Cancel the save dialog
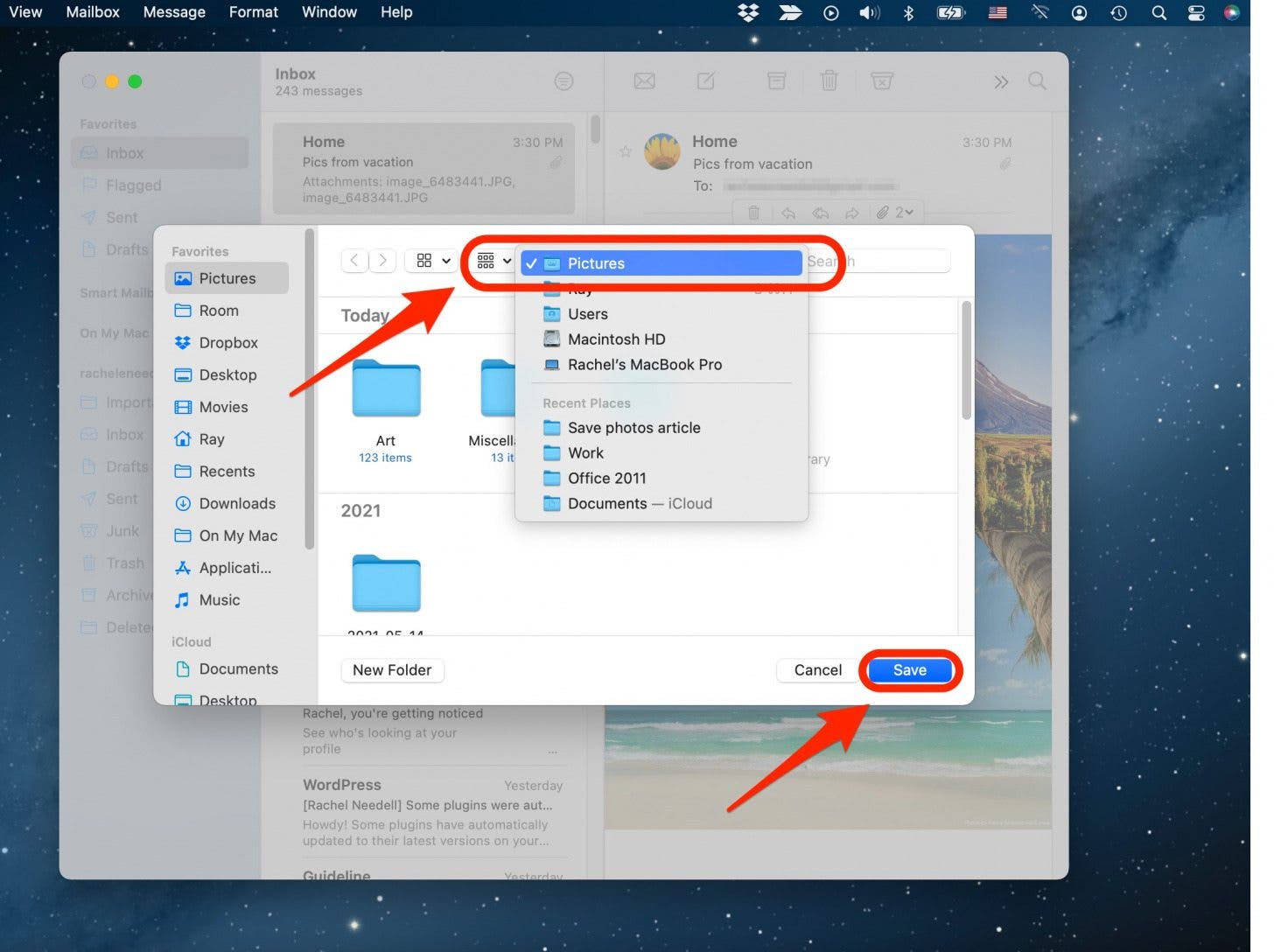 (x=817, y=670)
